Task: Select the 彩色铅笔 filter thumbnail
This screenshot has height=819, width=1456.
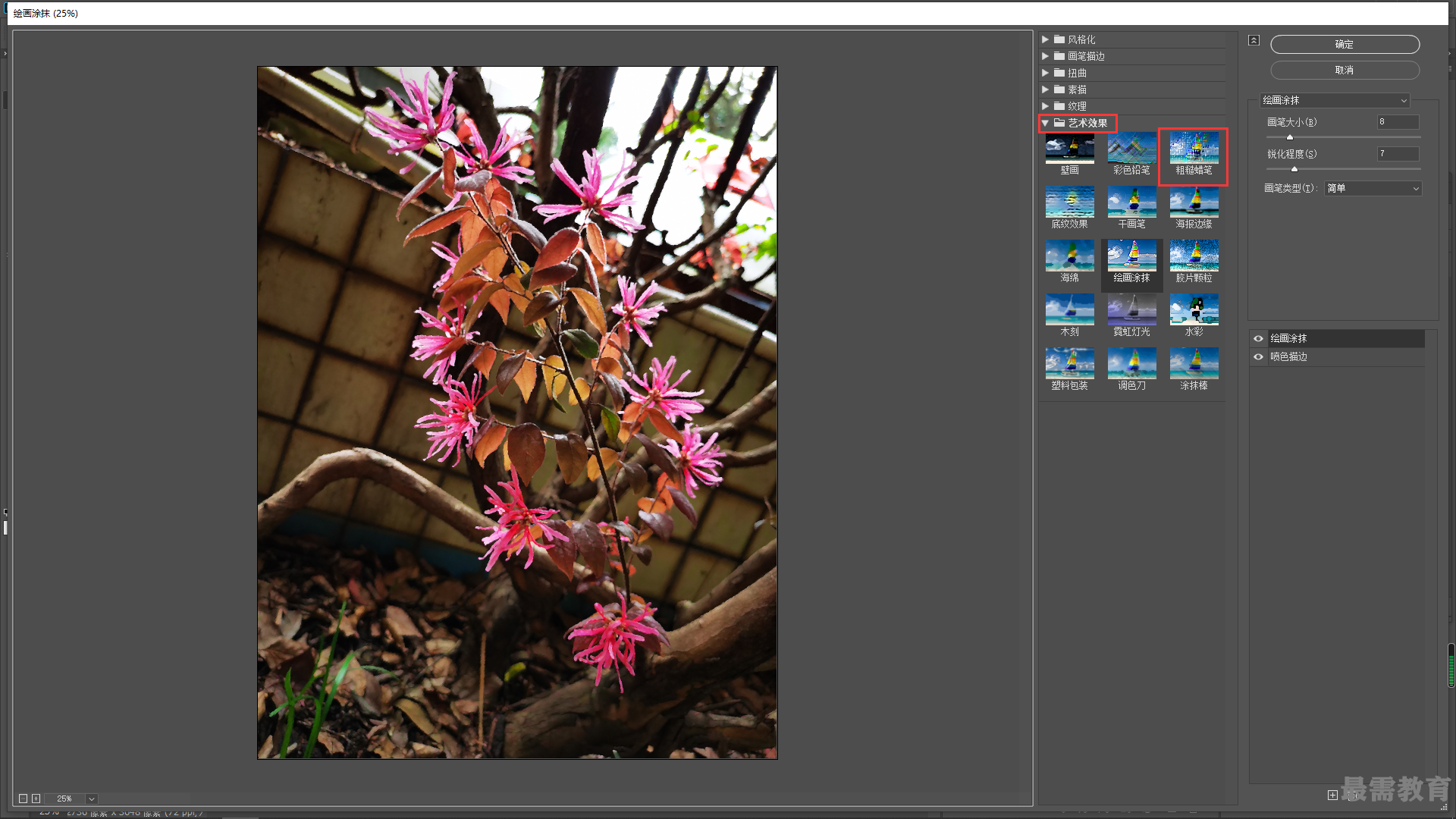Action: 1131,149
